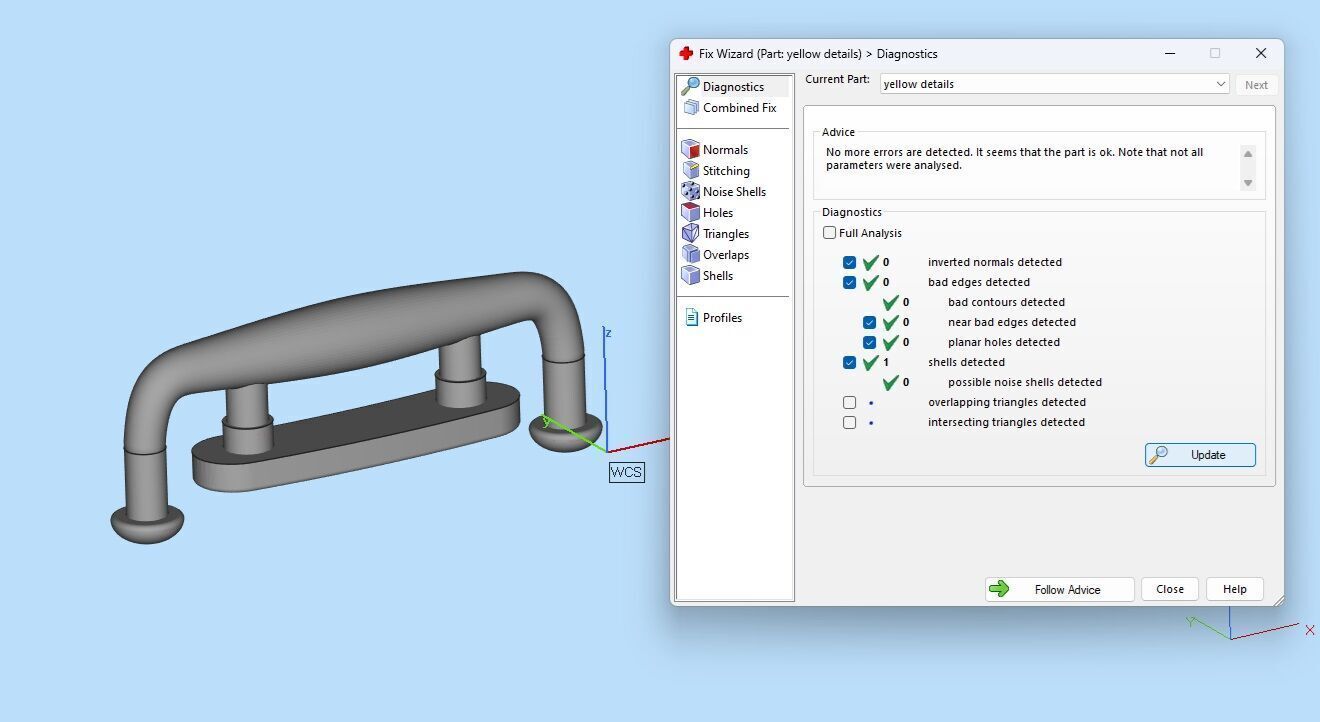Switch to the Noise Shells page
Viewport: 1320px width, 722px height.
pyautogui.click(x=734, y=192)
